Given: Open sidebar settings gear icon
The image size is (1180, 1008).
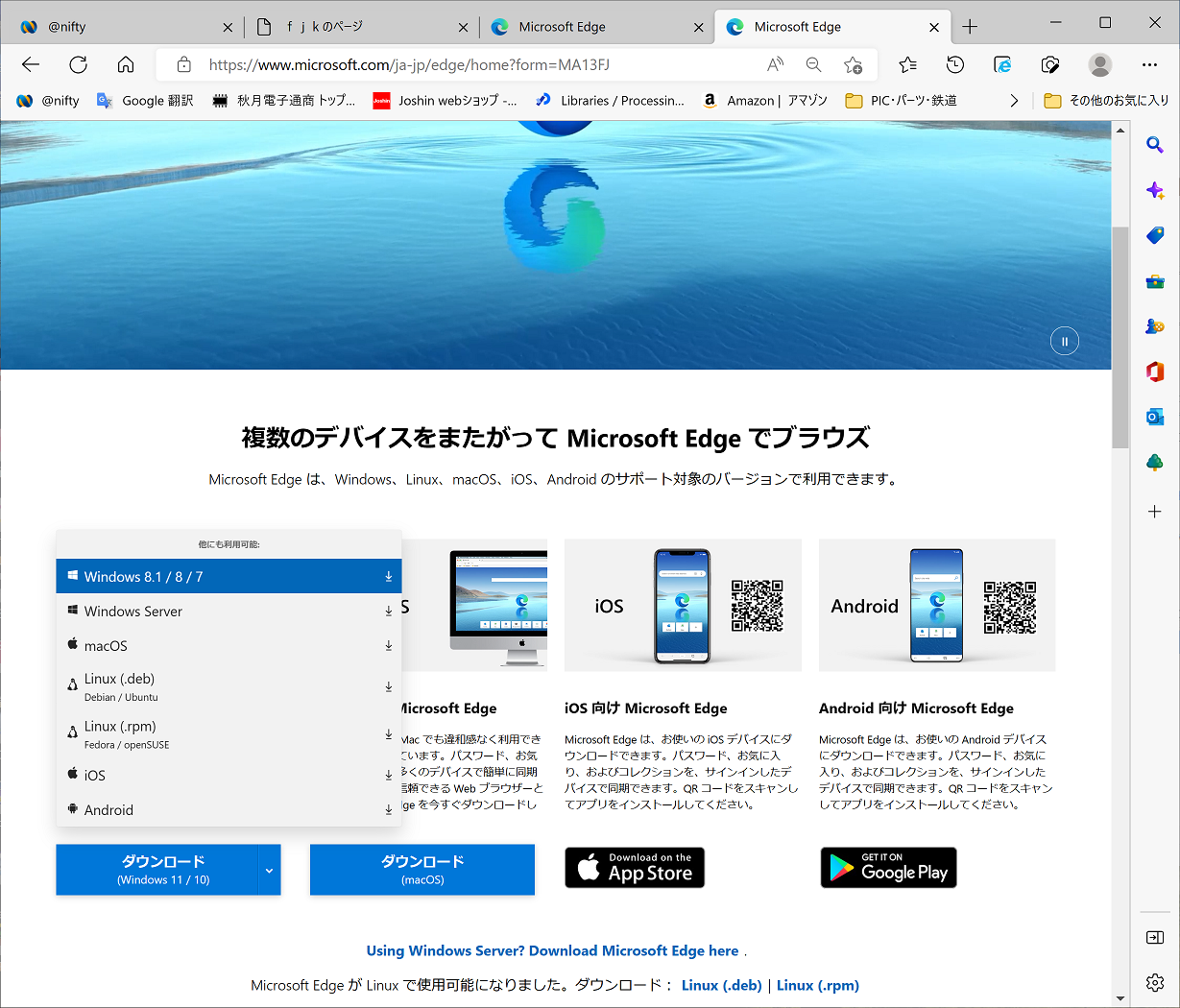Looking at the screenshot, I should 1155,982.
